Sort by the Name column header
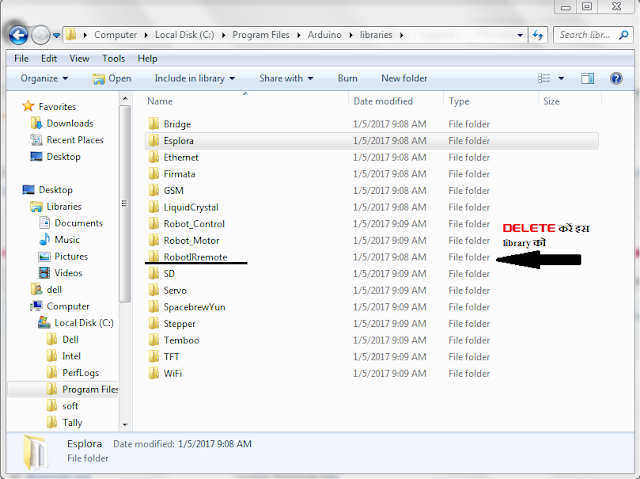This screenshot has height=479, width=640. (x=160, y=101)
